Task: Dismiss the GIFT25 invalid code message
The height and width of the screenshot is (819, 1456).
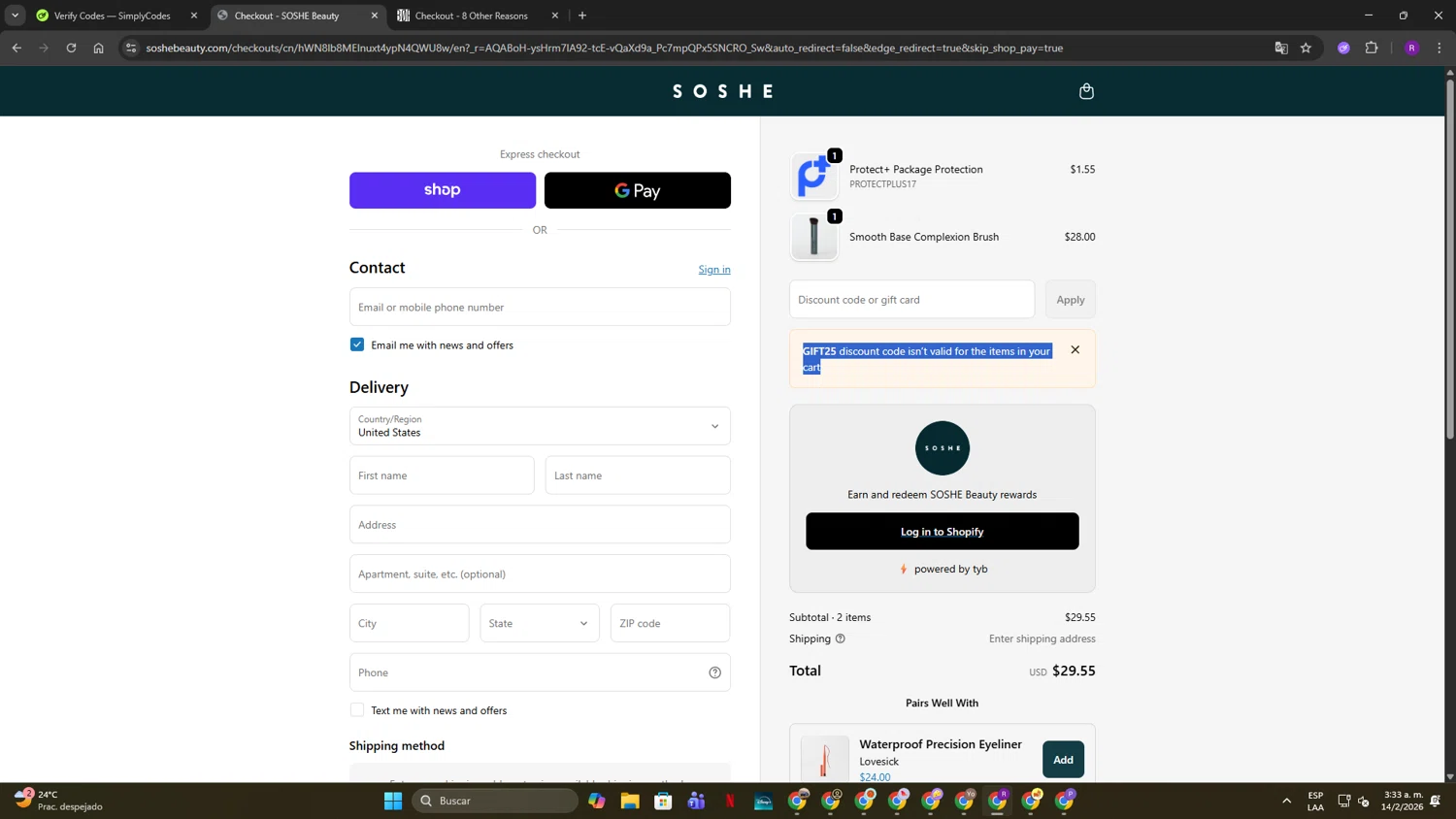Action: tap(1075, 349)
